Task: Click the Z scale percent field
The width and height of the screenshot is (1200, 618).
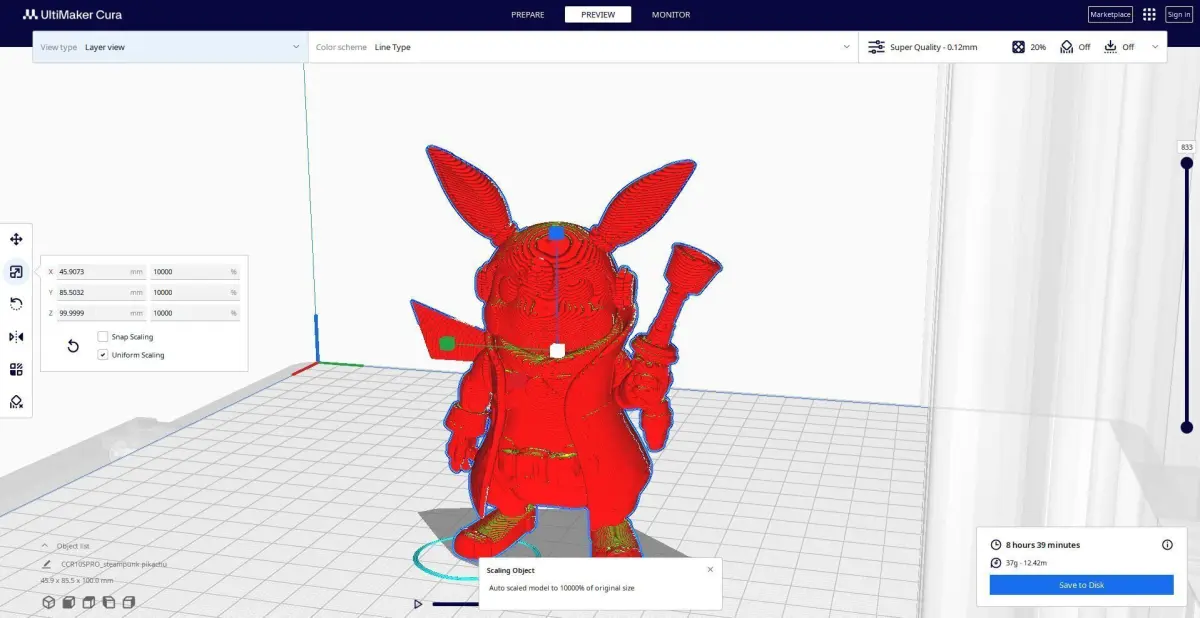Action: click(195, 313)
